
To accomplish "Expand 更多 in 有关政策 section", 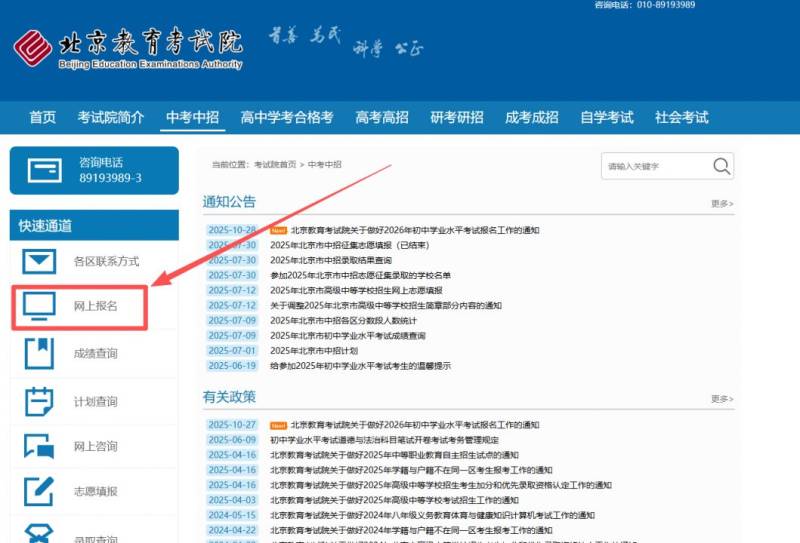I will pyautogui.click(x=722, y=399).
